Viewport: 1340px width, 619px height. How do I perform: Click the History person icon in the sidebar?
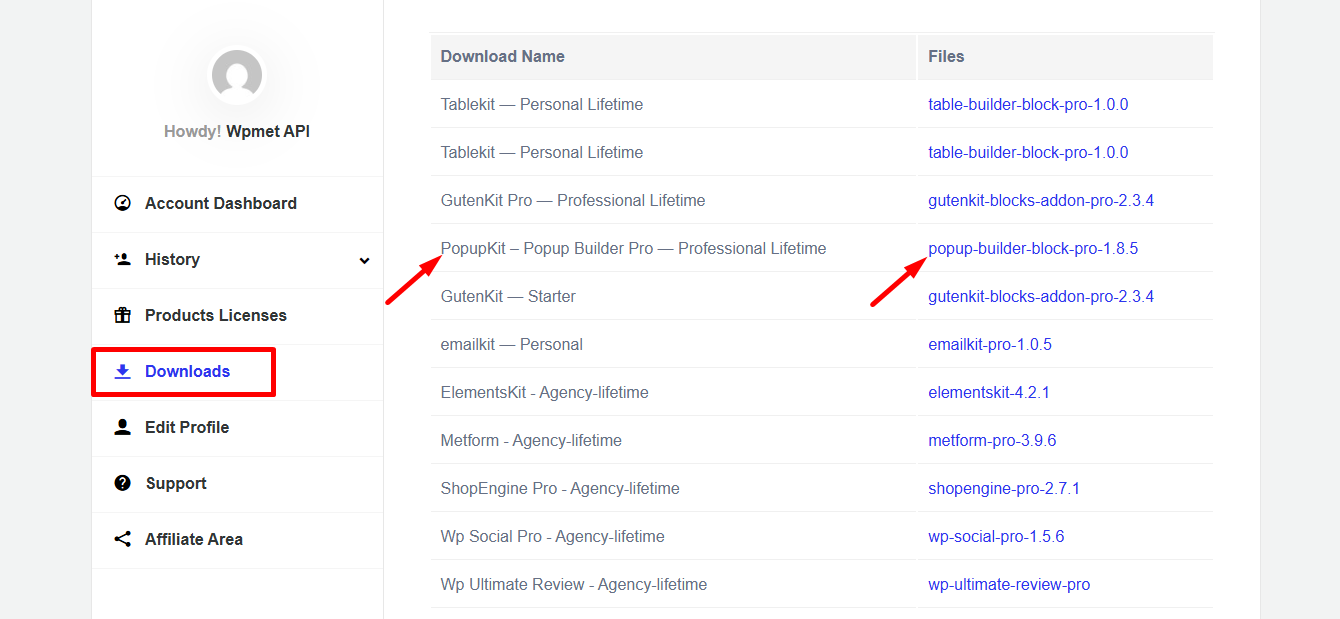[122, 259]
